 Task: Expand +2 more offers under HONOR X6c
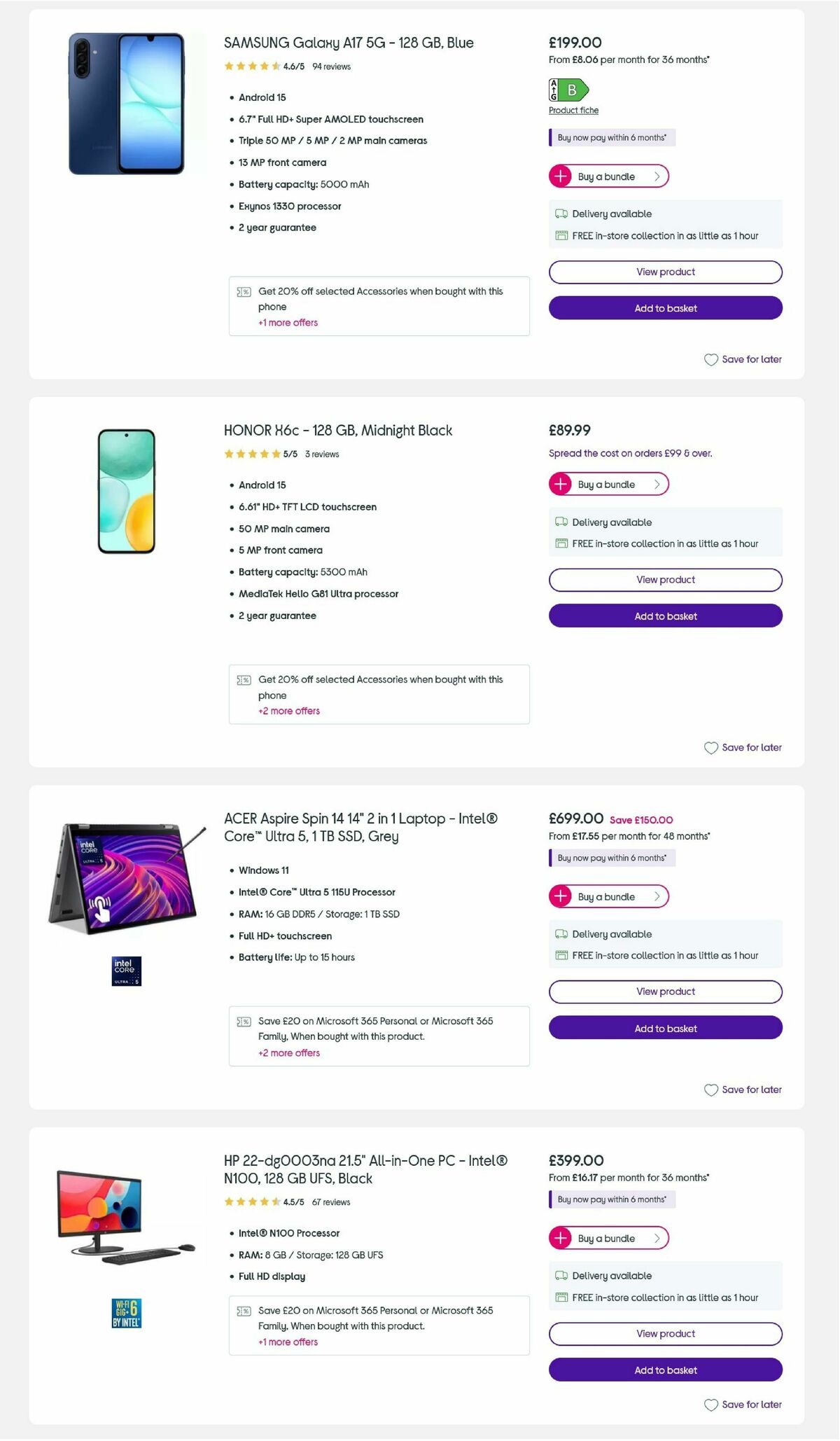(x=288, y=711)
